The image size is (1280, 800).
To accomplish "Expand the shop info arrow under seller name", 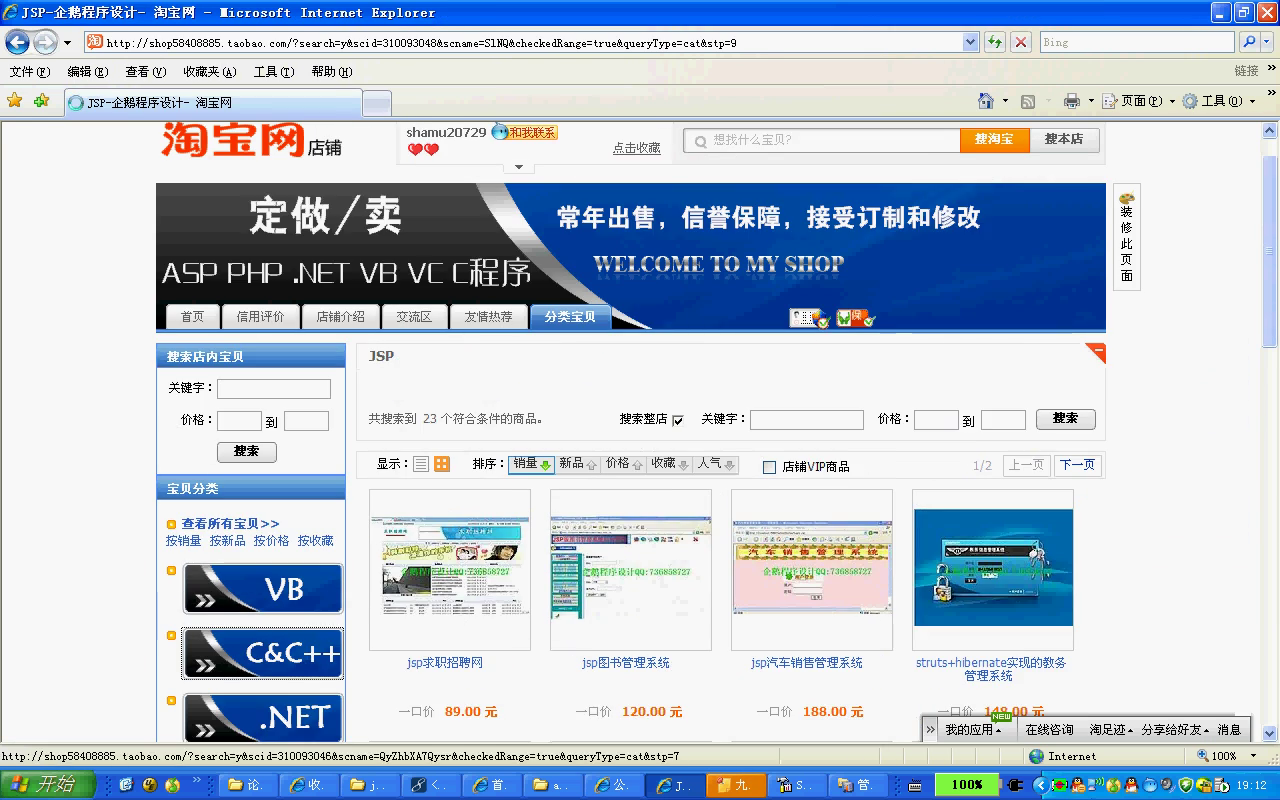I will tap(518, 167).
